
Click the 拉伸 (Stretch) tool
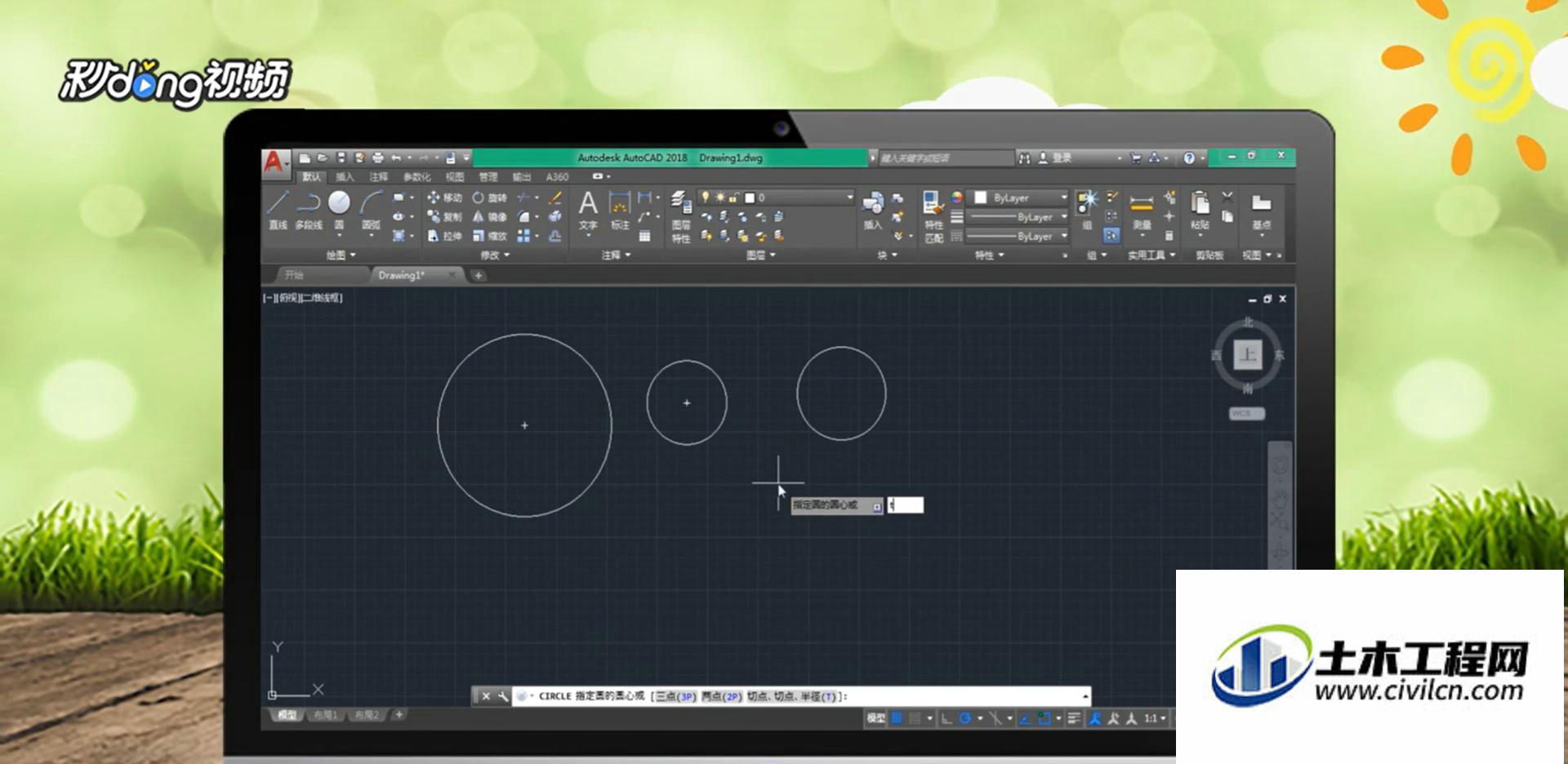445,236
